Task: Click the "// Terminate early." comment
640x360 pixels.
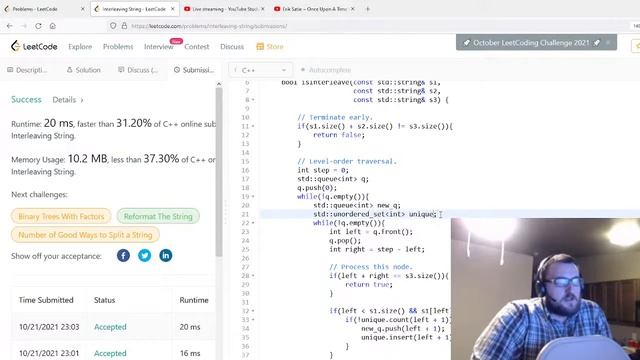Action: [x=335, y=117]
